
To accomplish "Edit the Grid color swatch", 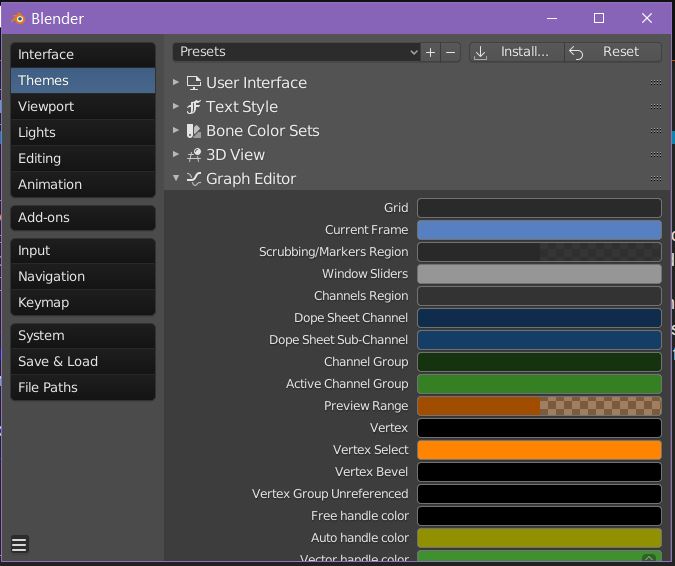I will (x=539, y=208).
